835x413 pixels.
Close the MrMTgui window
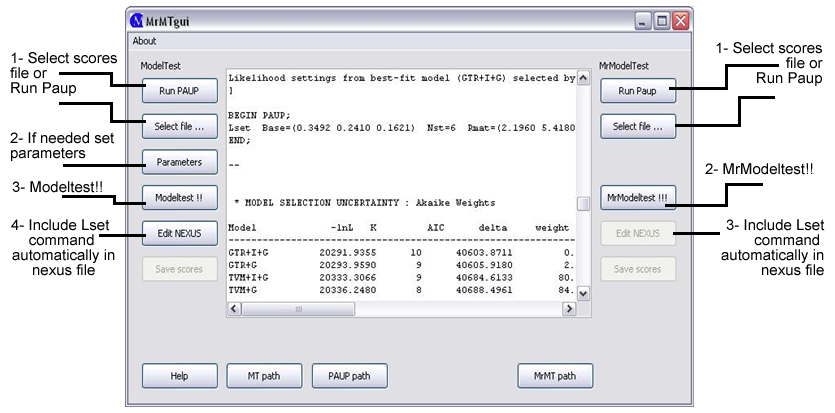tap(681, 21)
